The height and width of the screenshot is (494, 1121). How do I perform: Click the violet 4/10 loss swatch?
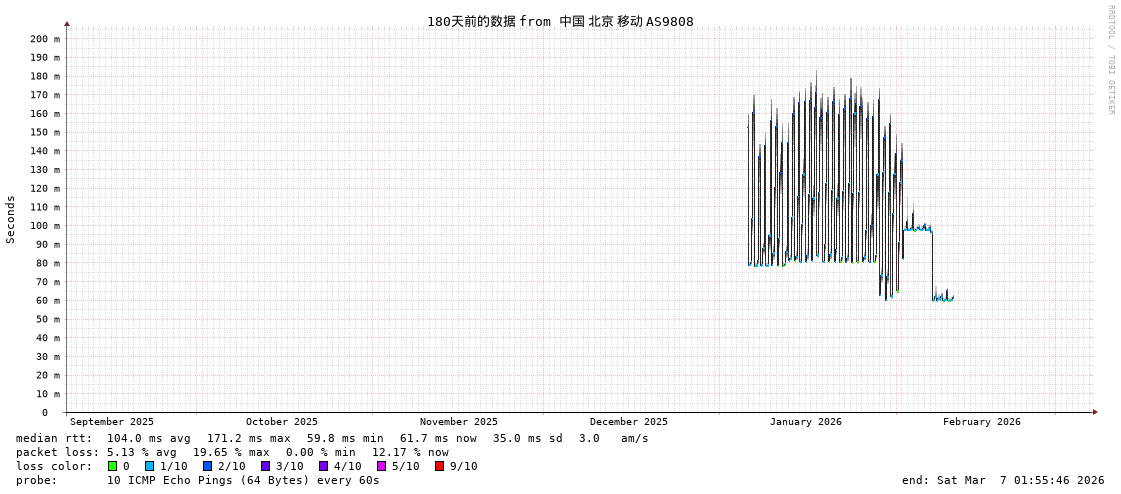pyautogui.click(x=324, y=466)
